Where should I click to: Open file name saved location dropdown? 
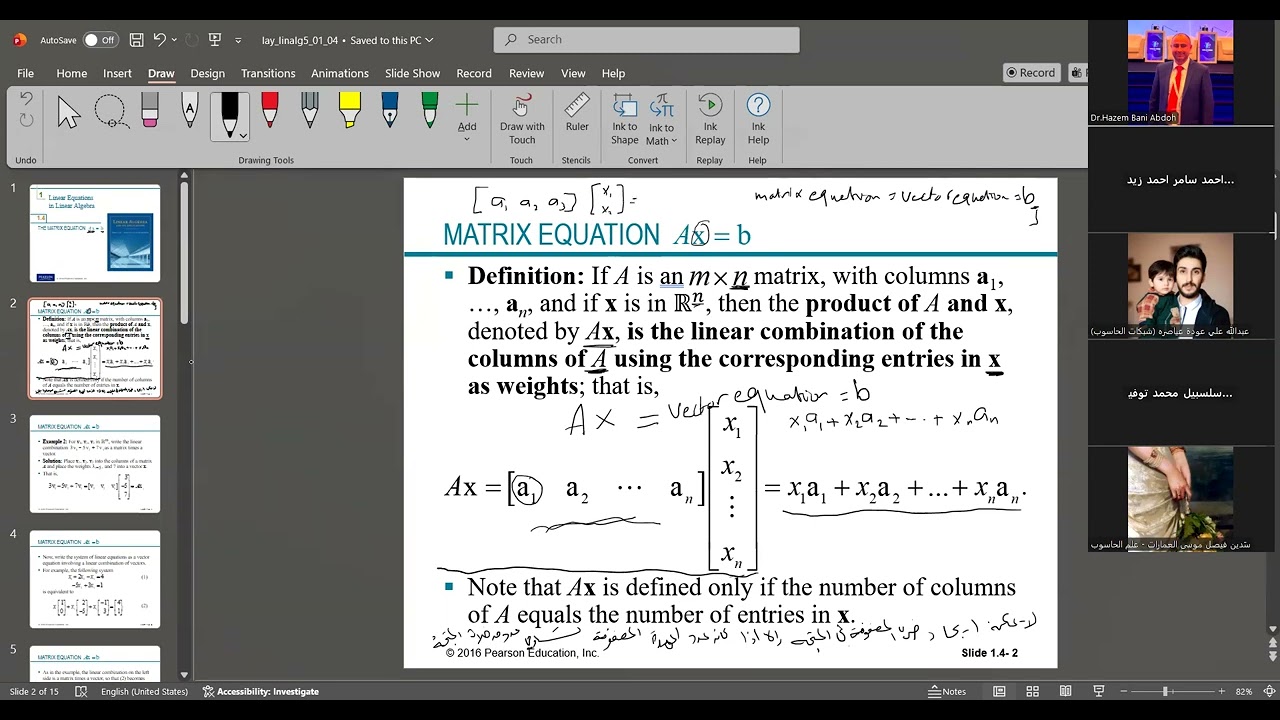click(x=429, y=40)
